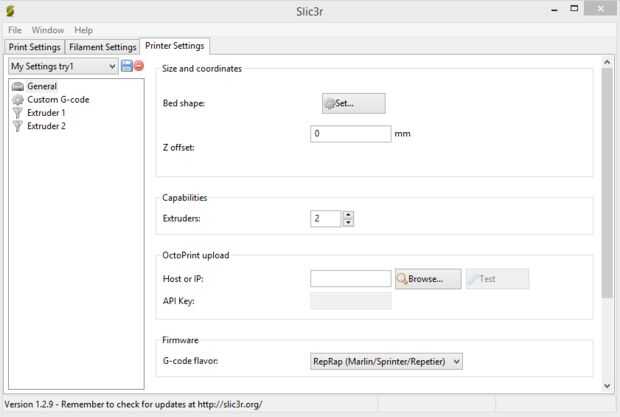The width and height of the screenshot is (620, 417).
Task: Click the Size and coordinates group label
Action: point(202,69)
